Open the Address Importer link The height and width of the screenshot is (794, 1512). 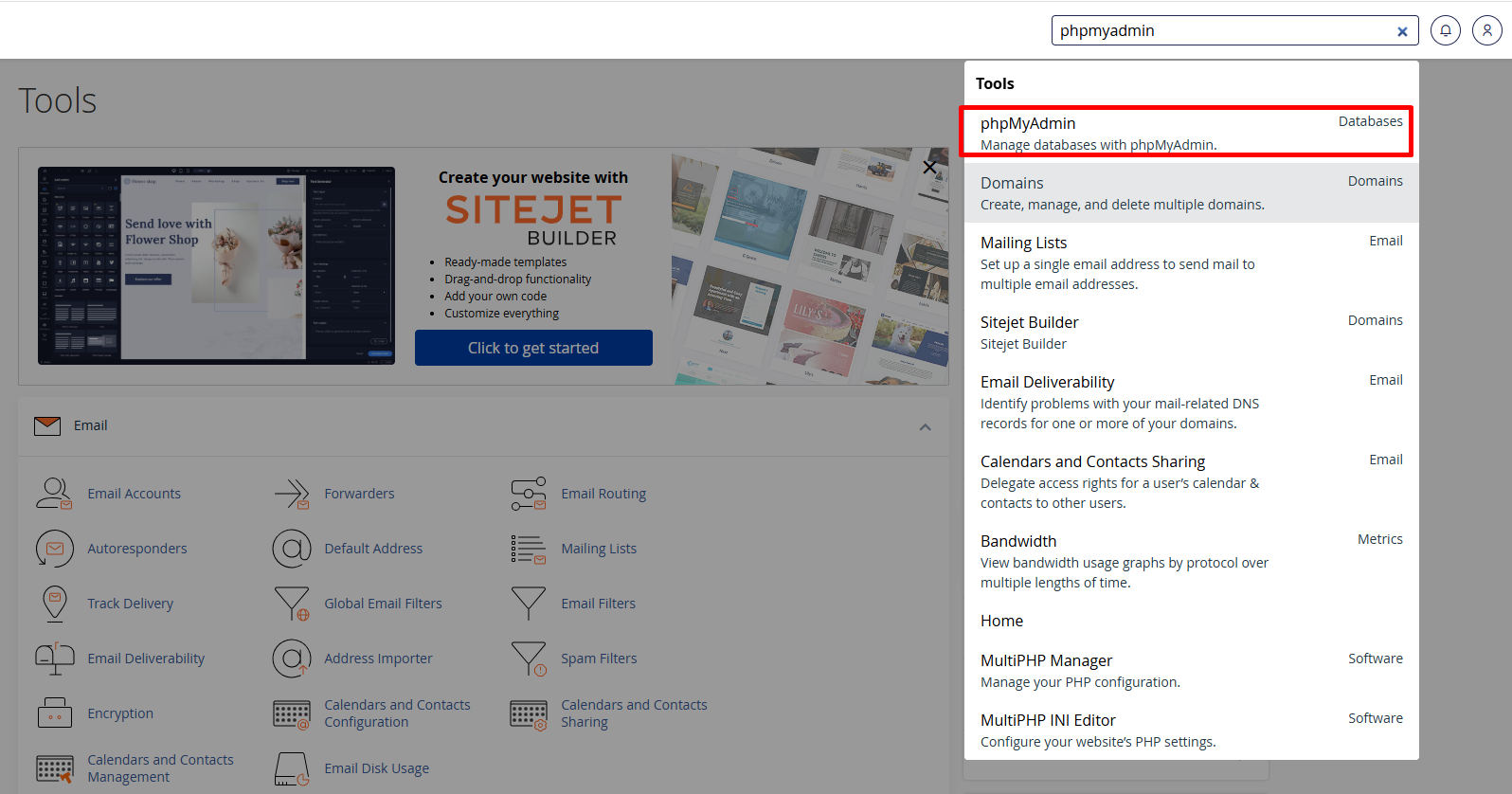coord(378,659)
